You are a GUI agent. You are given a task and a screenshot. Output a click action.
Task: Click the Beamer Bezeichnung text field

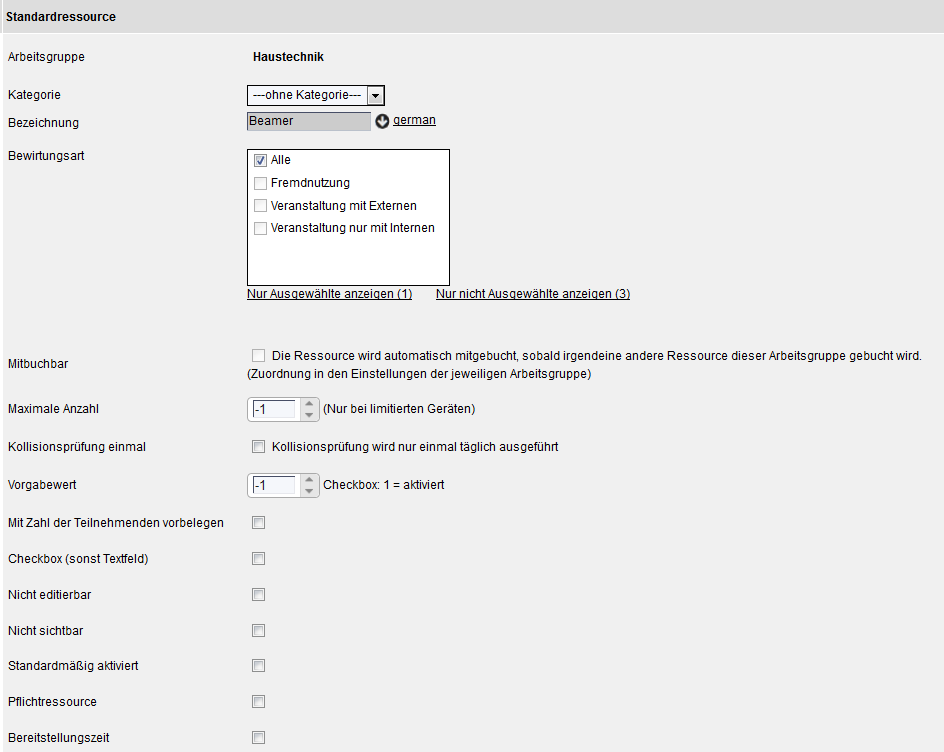click(309, 121)
